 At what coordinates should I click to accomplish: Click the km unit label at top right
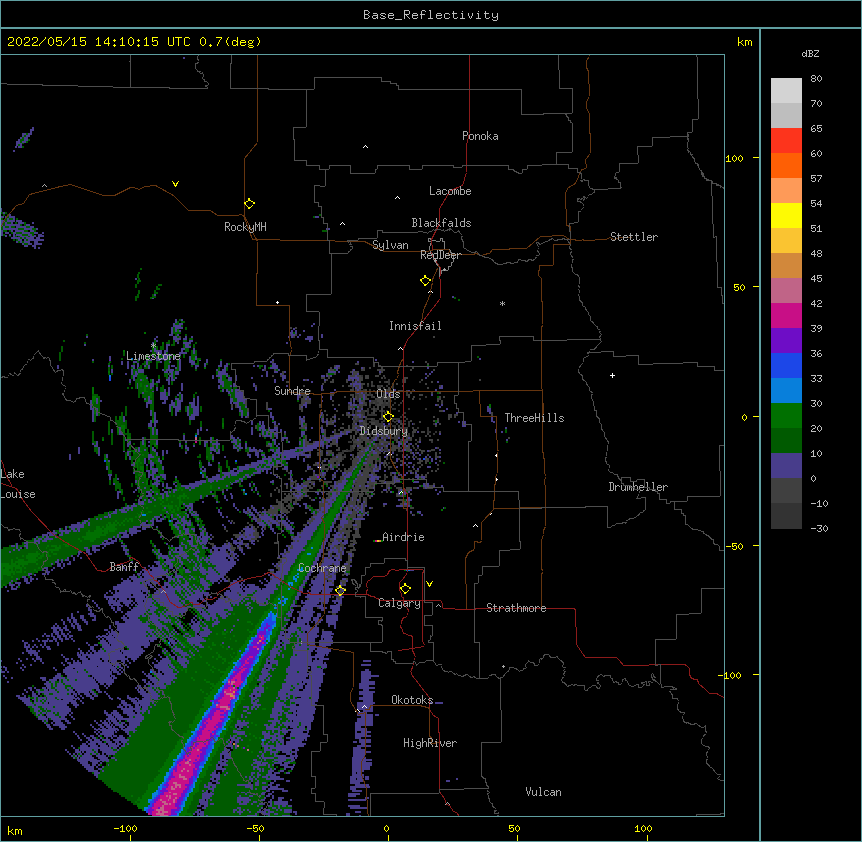pyautogui.click(x=744, y=42)
